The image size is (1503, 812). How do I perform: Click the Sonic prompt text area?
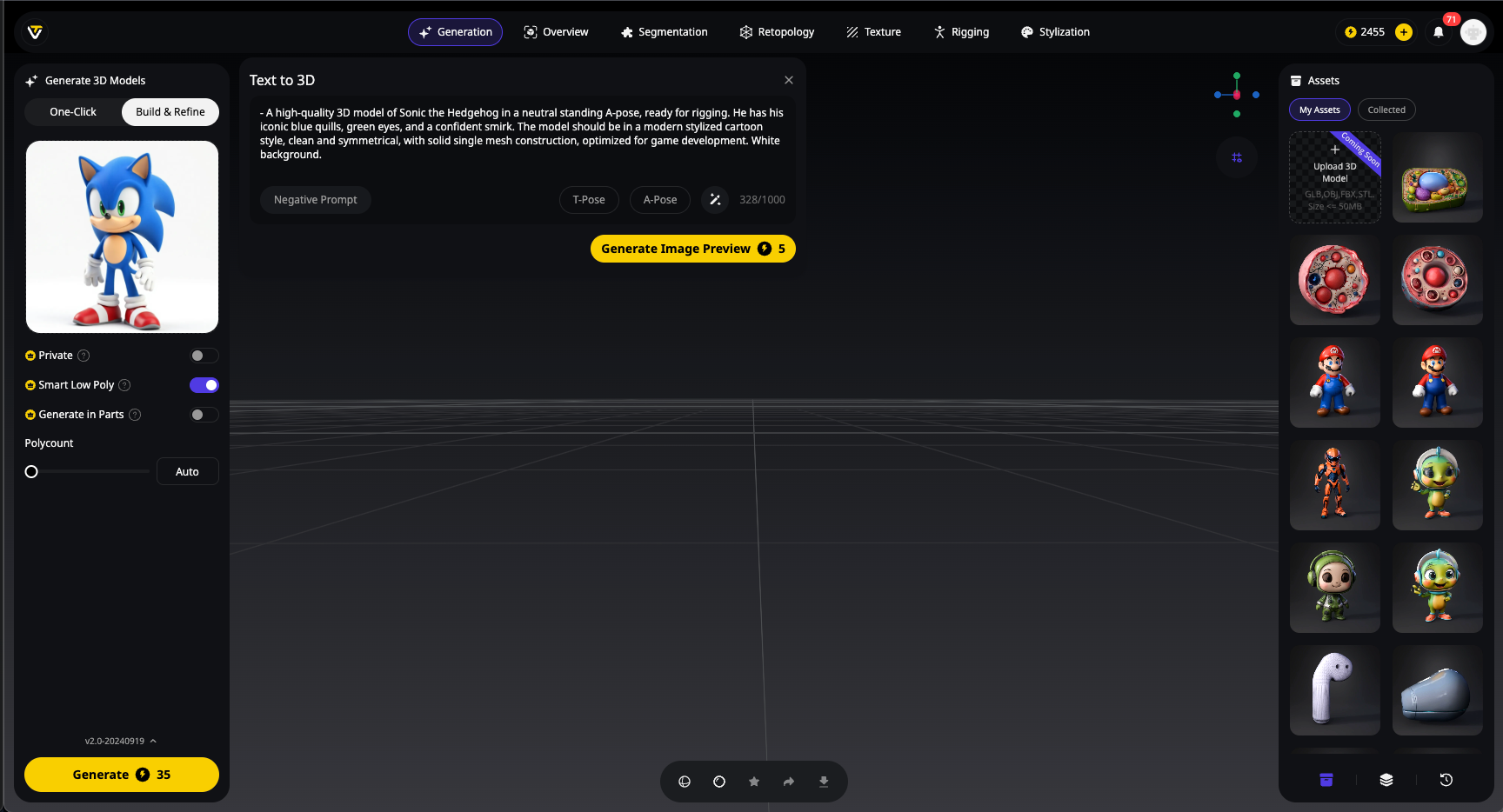coord(522,134)
